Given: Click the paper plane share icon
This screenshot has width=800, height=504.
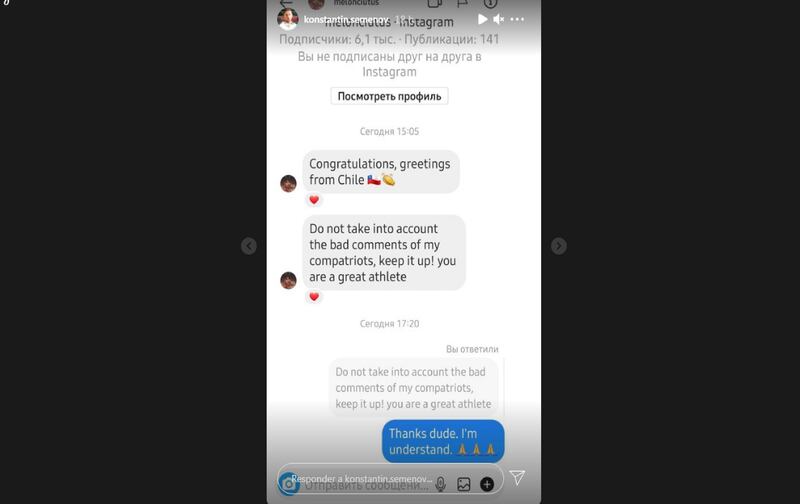Looking at the screenshot, I should coord(517,477).
